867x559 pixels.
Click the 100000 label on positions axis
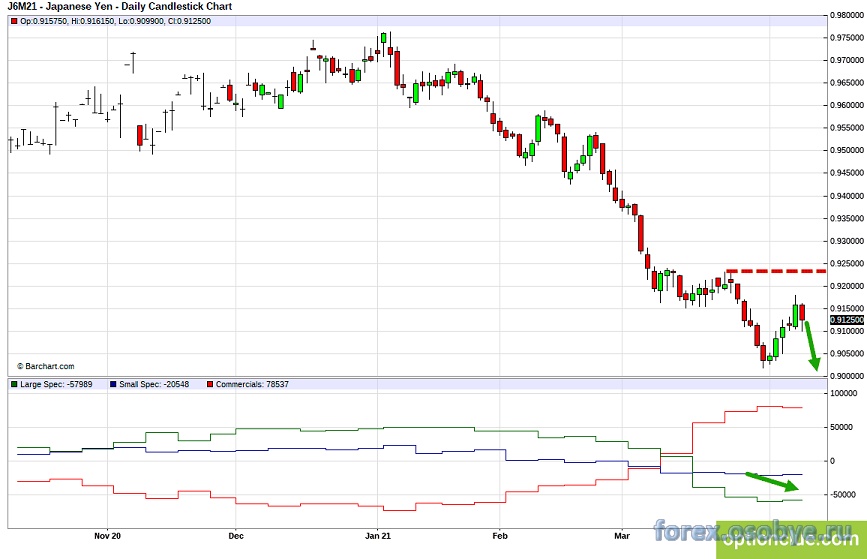(x=843, y=394)
